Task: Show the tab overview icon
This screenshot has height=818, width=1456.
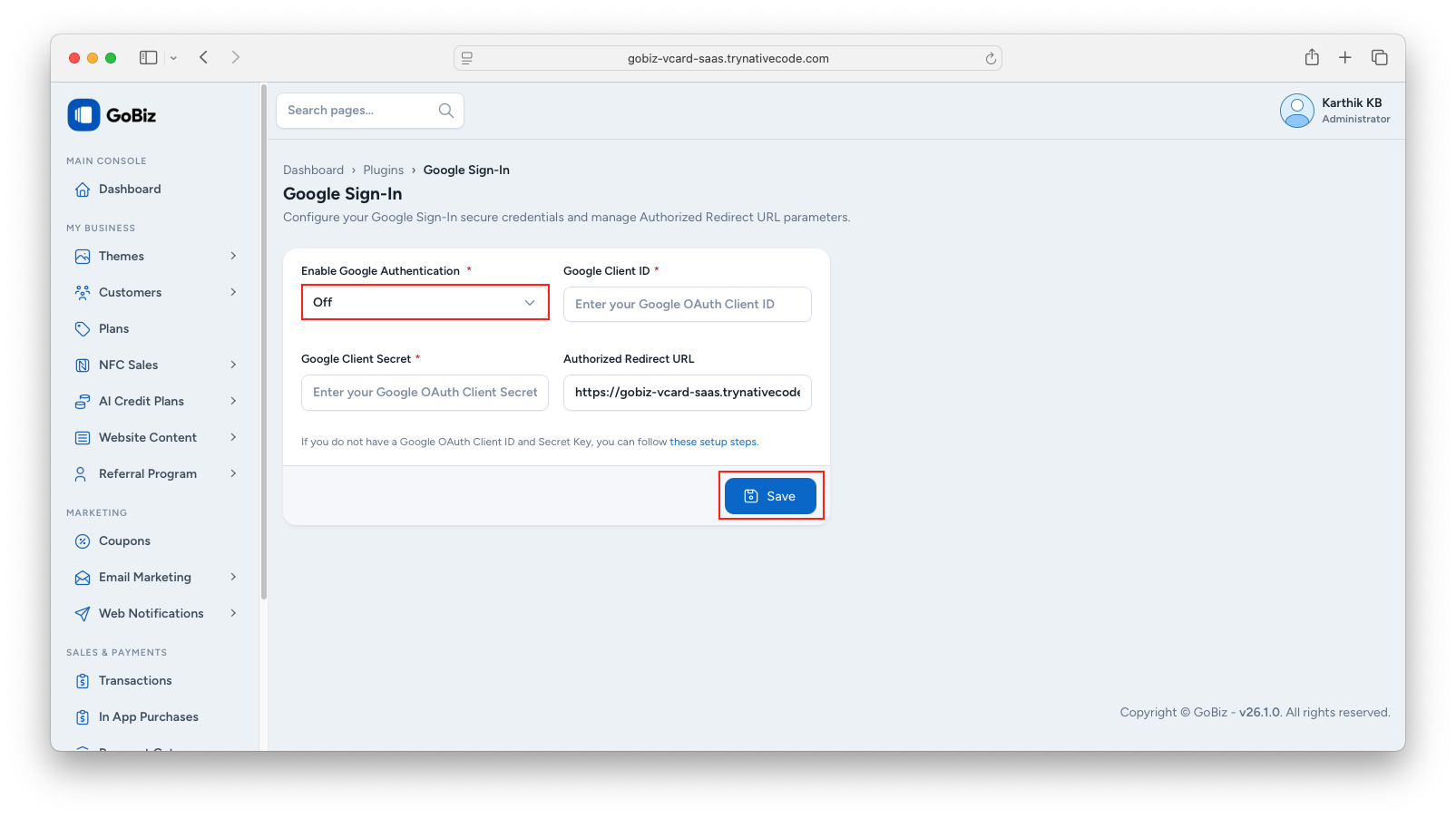Action: coord(1380,57)
